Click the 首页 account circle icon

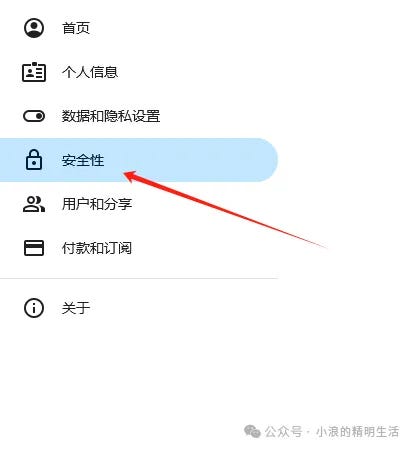click(x=34, y=28)
